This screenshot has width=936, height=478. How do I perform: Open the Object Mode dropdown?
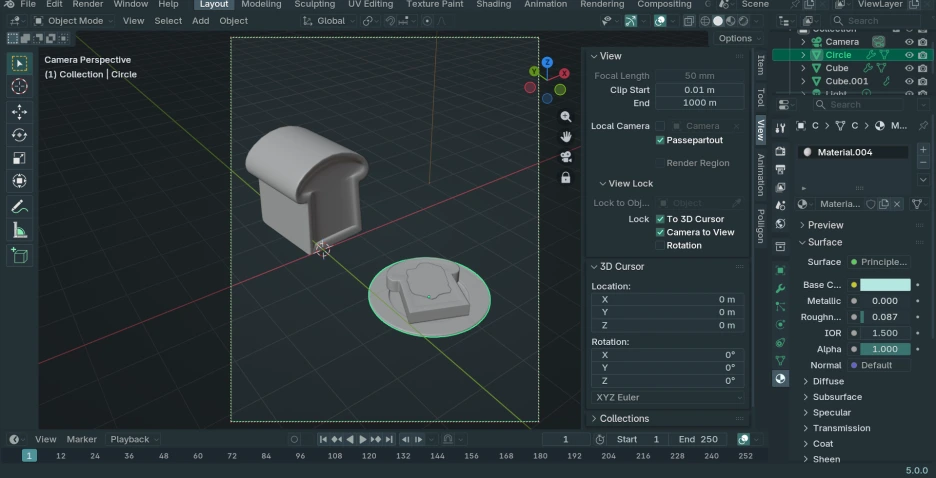point(75,21)
